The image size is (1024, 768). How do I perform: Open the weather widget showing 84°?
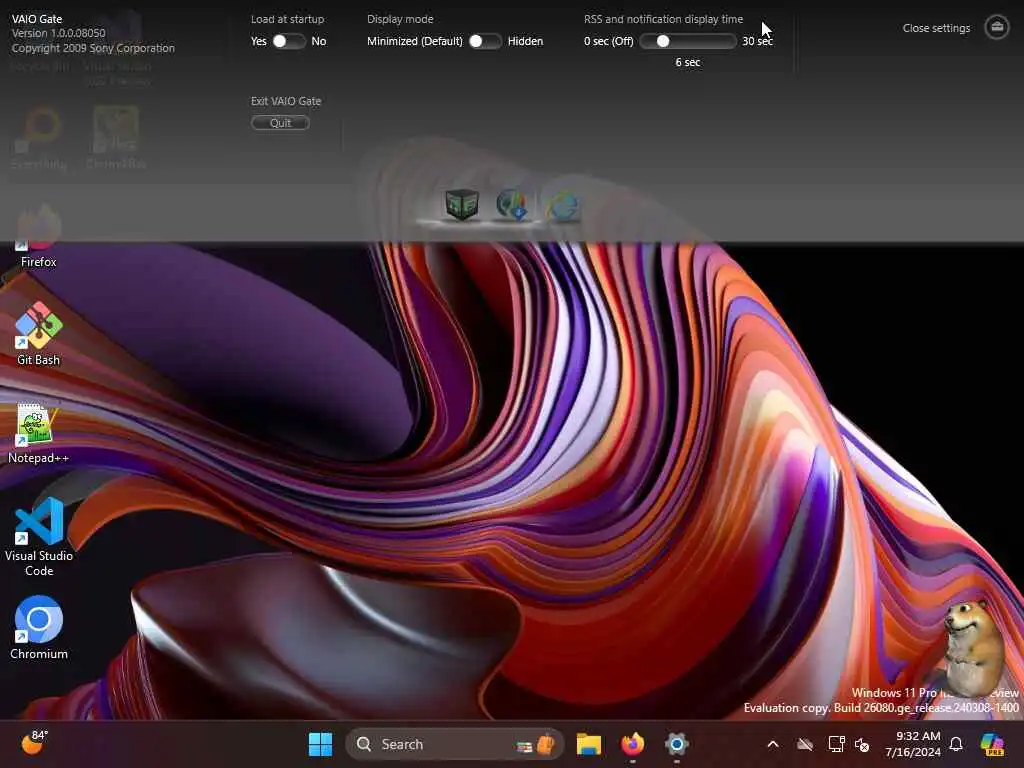click(34, 742)
